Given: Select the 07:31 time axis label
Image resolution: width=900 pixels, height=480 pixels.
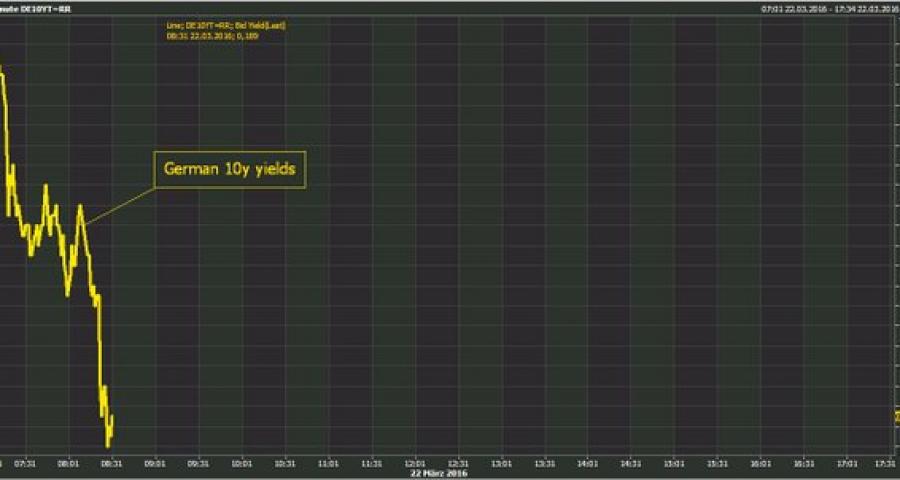Looking at the screenshot, I should pyautogui.click(x=26, y=463).
